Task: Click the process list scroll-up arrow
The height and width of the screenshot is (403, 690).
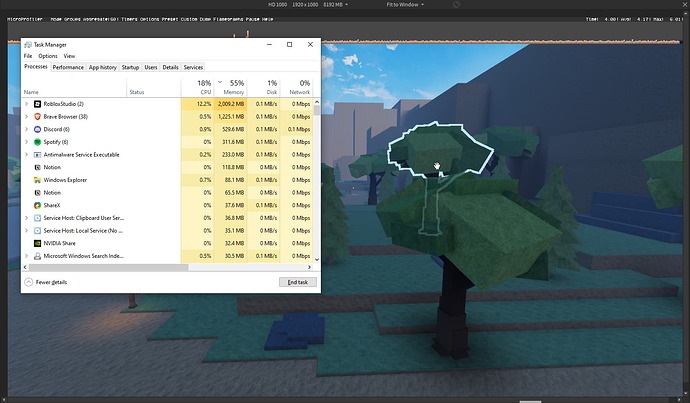Action: 317,102
